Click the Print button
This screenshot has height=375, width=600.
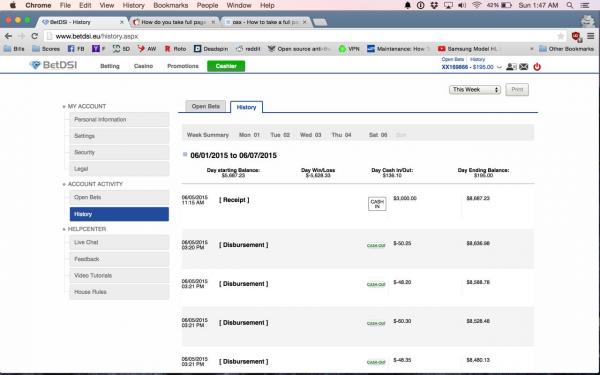[517, 90]
